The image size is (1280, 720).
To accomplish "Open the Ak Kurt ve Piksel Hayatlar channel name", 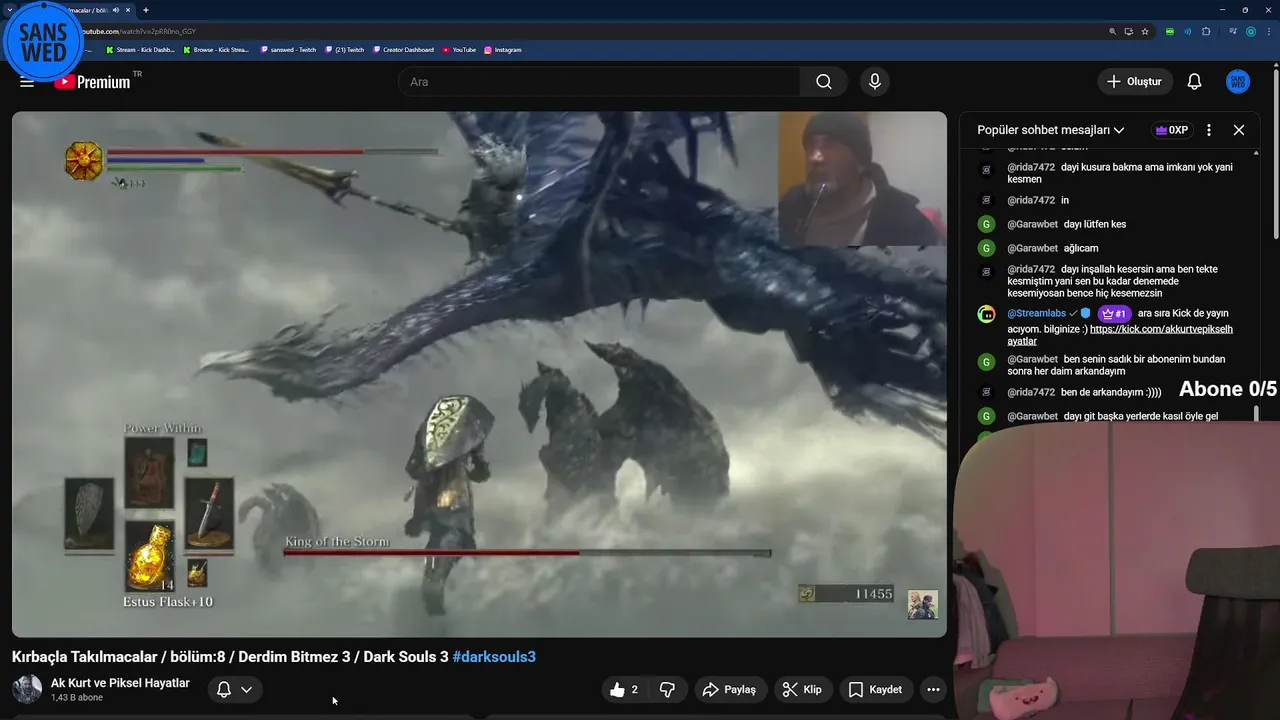I will [120, 683].
